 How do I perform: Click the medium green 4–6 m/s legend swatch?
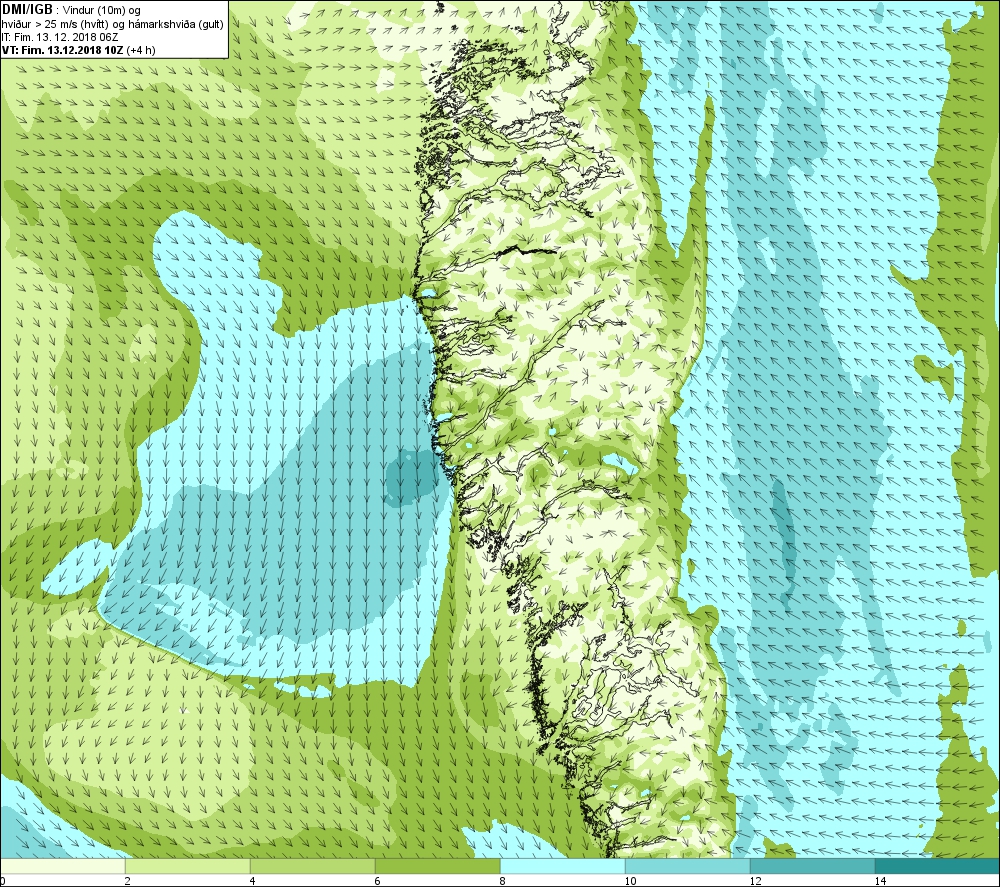click(312, 866)
